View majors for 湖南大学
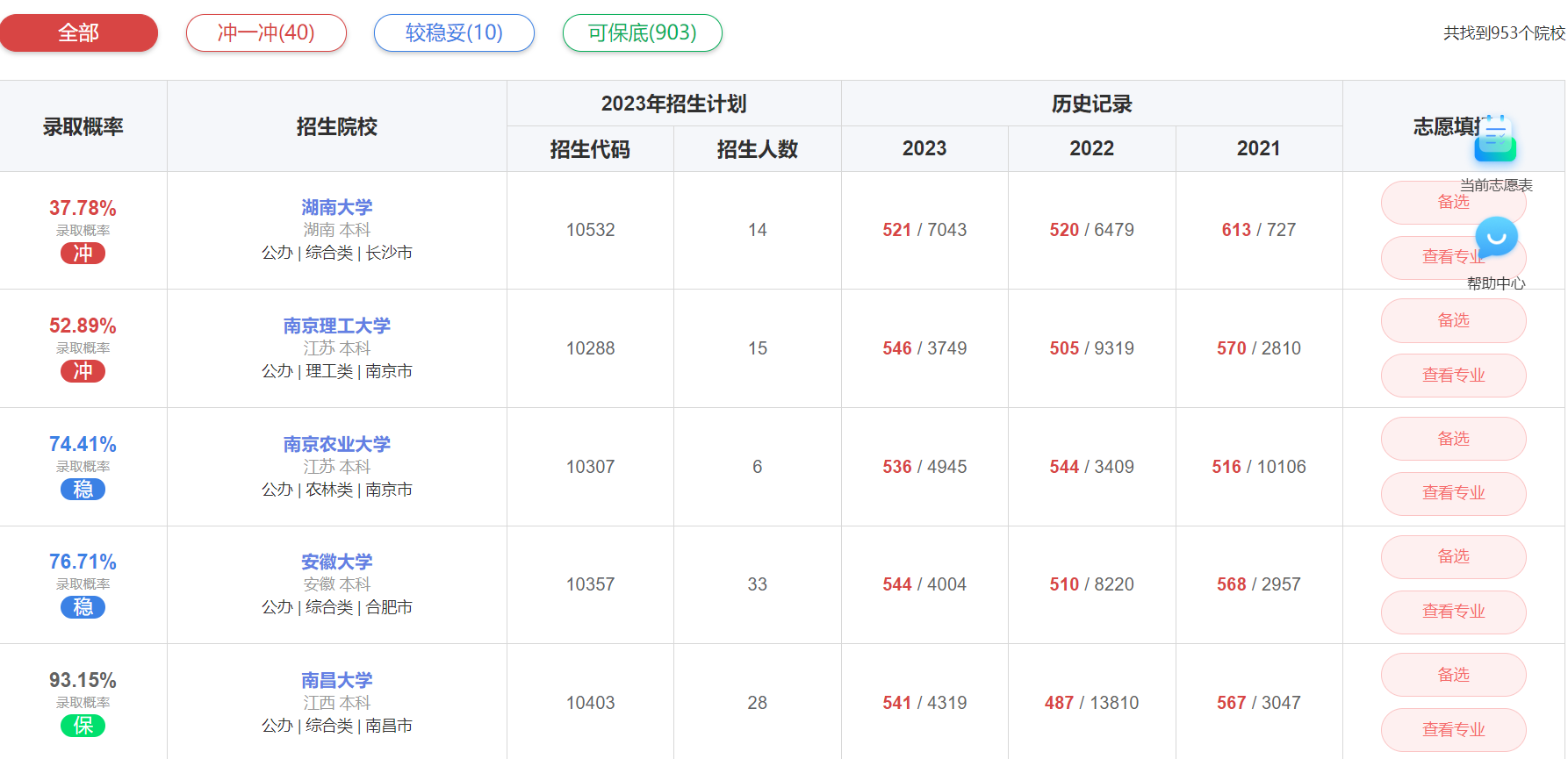The width and height of the screenshot is (1568, 759). [1453, 257]
